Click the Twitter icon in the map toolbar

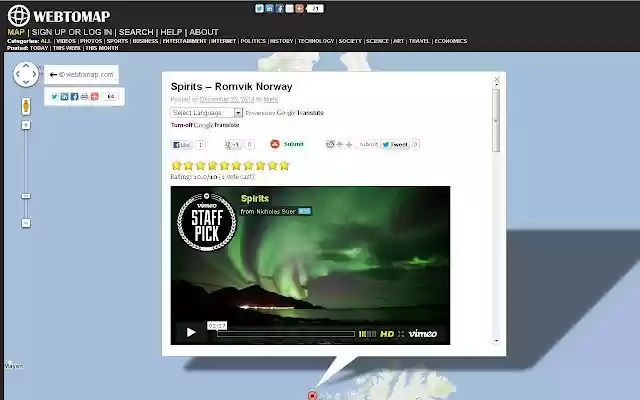pyautogui.click(x=55, y=96)
